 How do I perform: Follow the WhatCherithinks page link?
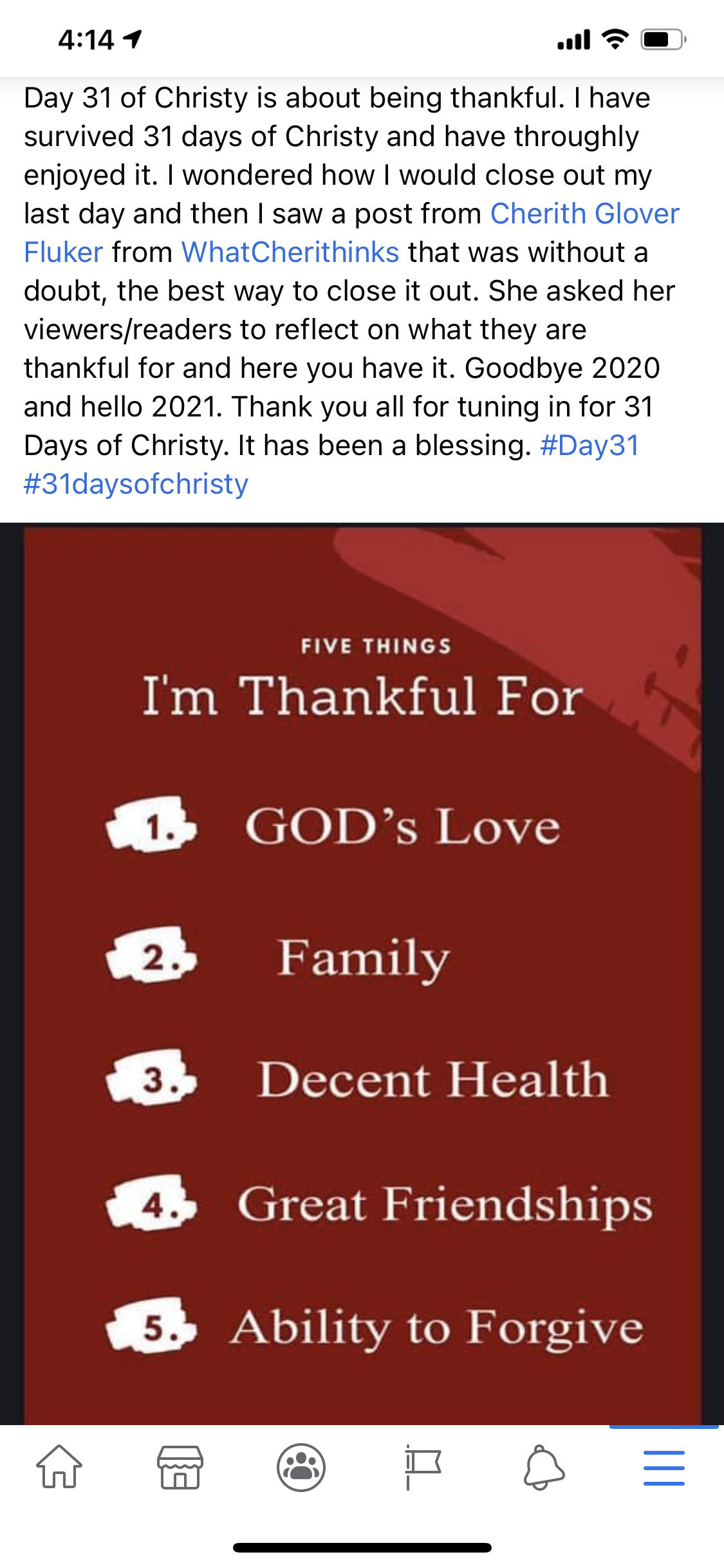pos(290,252)
